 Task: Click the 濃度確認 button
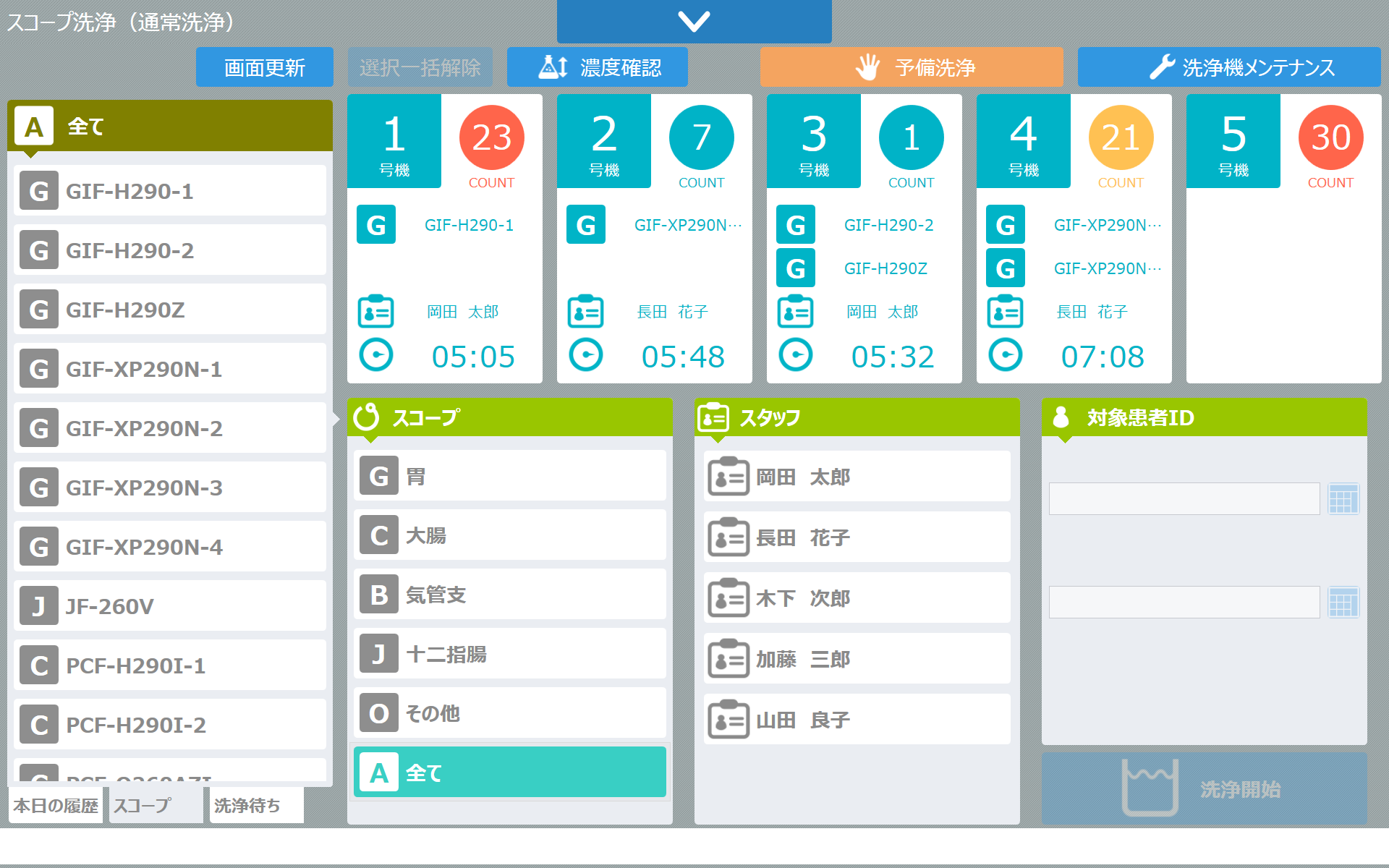pyautogui.click(x=598, y=67)
